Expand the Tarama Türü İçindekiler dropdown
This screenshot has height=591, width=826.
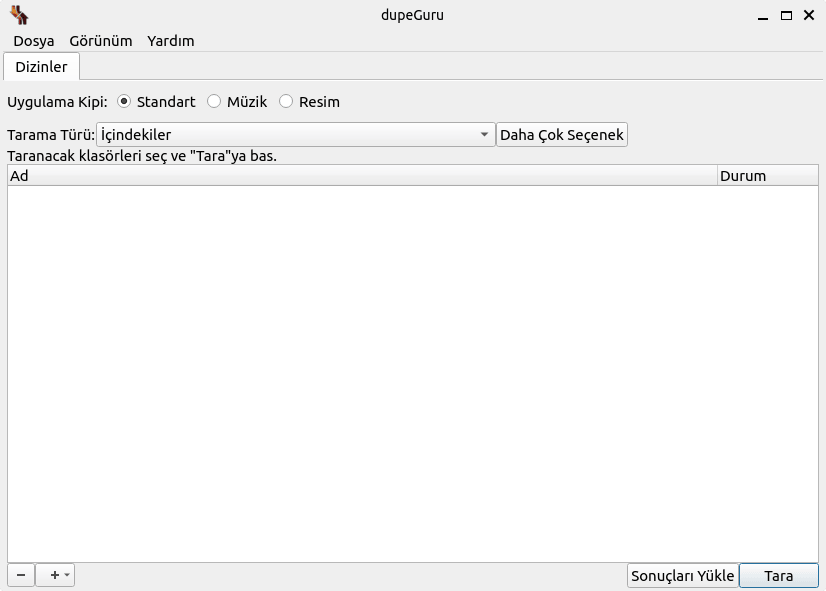295,135
